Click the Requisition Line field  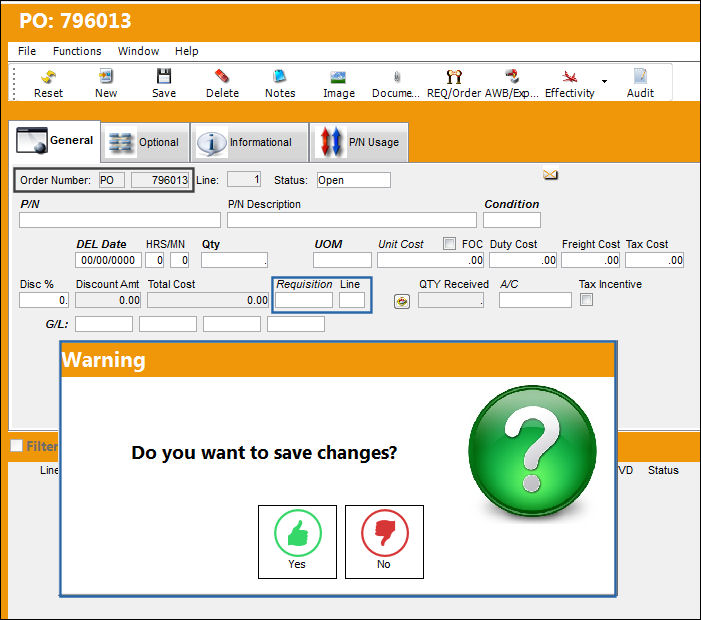click(352, 300)
